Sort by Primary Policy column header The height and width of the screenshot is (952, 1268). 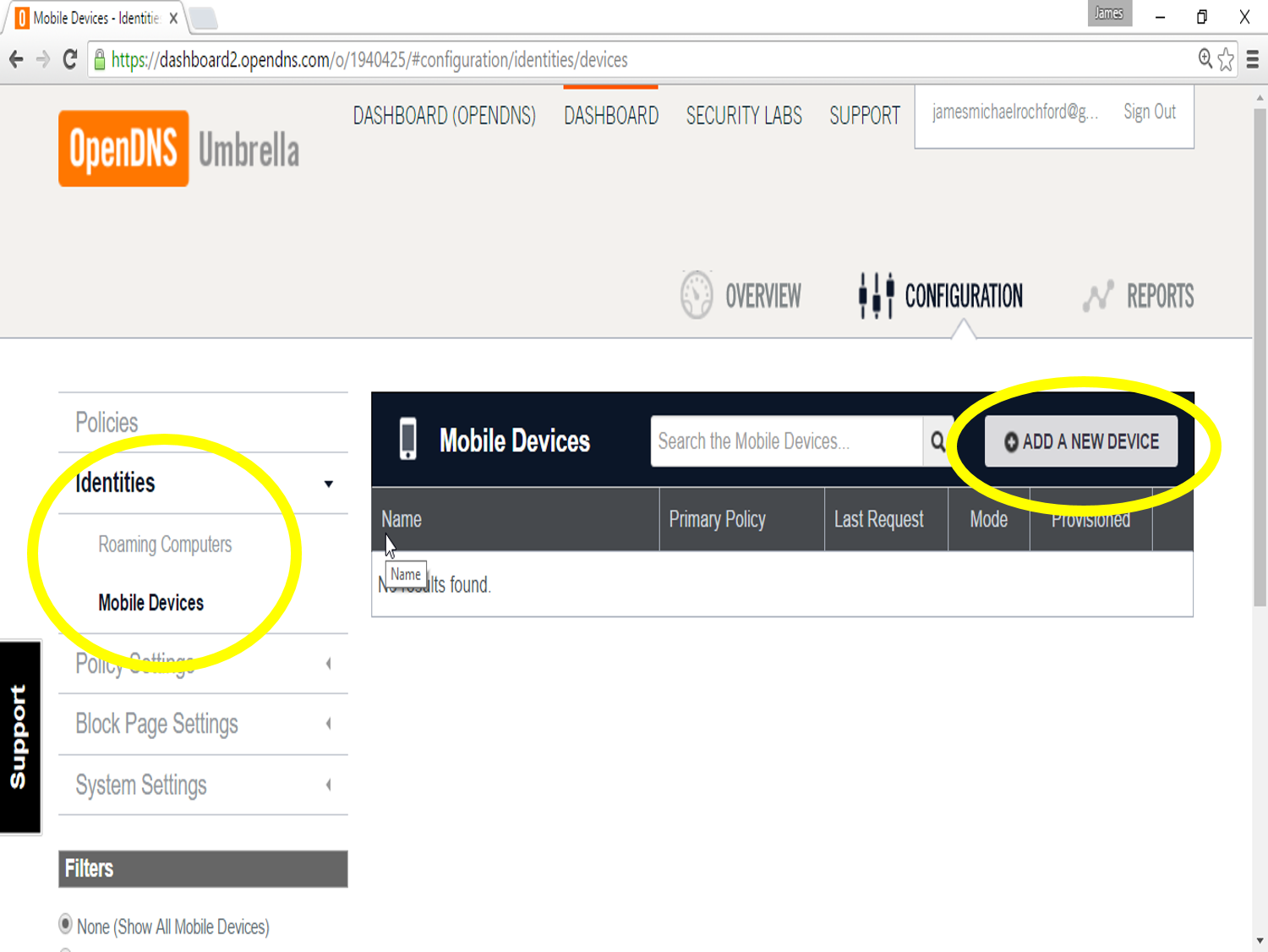pyautogui.click(x=742, y=519)
